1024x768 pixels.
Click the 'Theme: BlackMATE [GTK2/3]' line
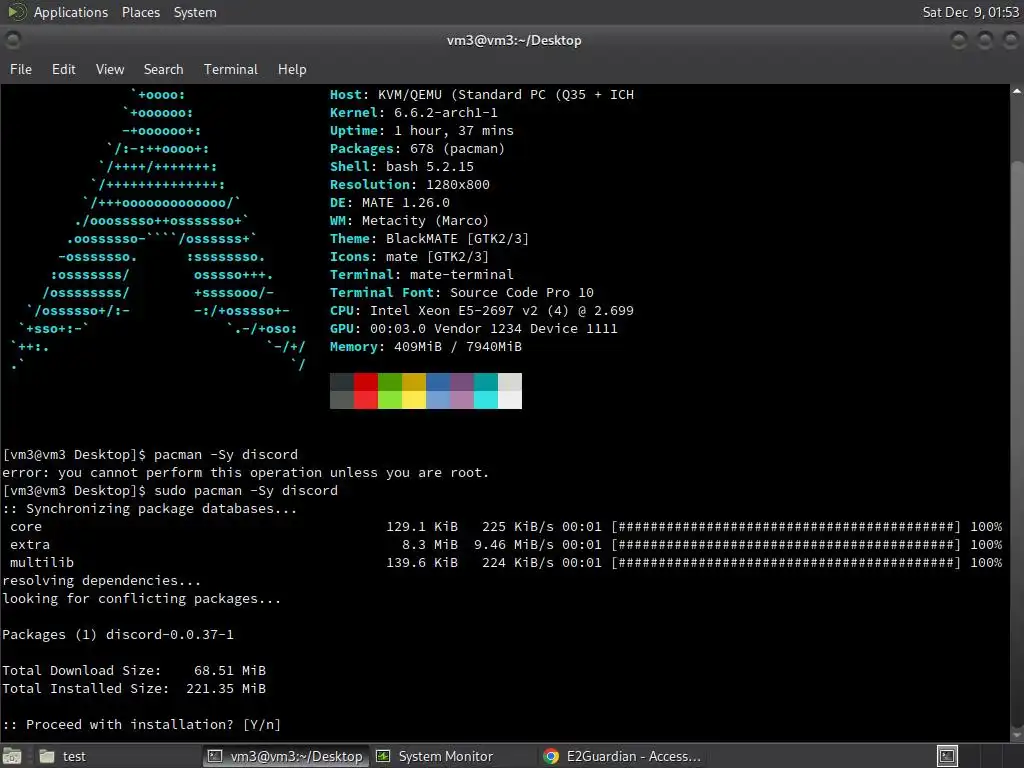429,239
